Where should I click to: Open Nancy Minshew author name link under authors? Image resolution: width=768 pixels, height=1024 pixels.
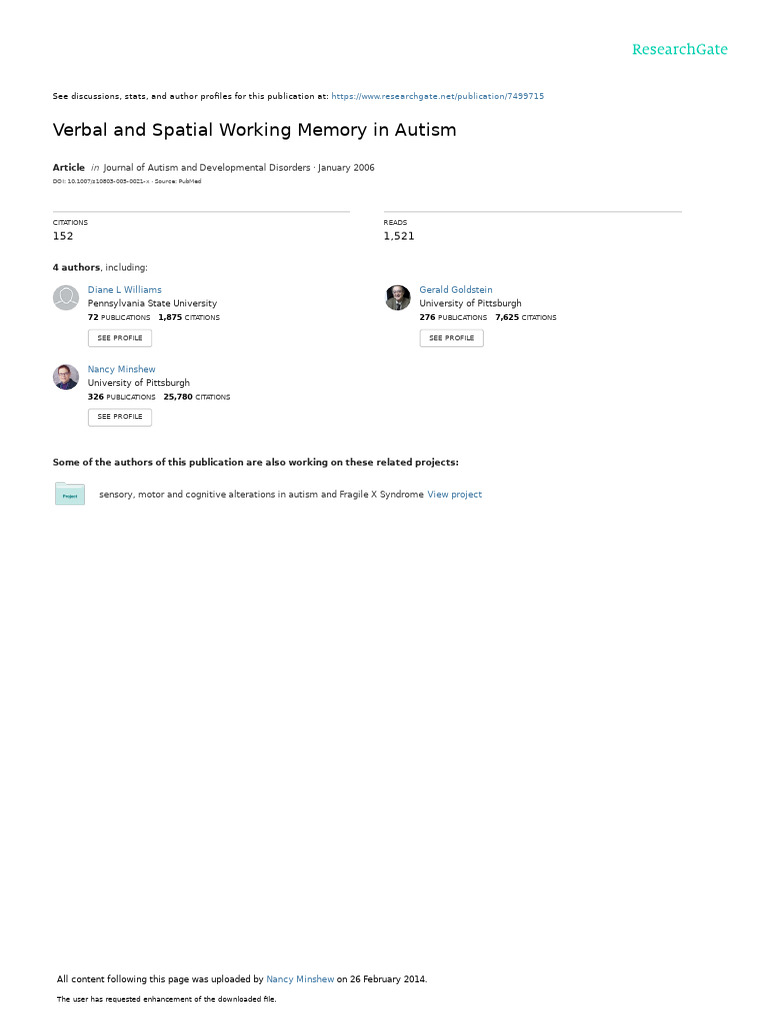(121, 369)
